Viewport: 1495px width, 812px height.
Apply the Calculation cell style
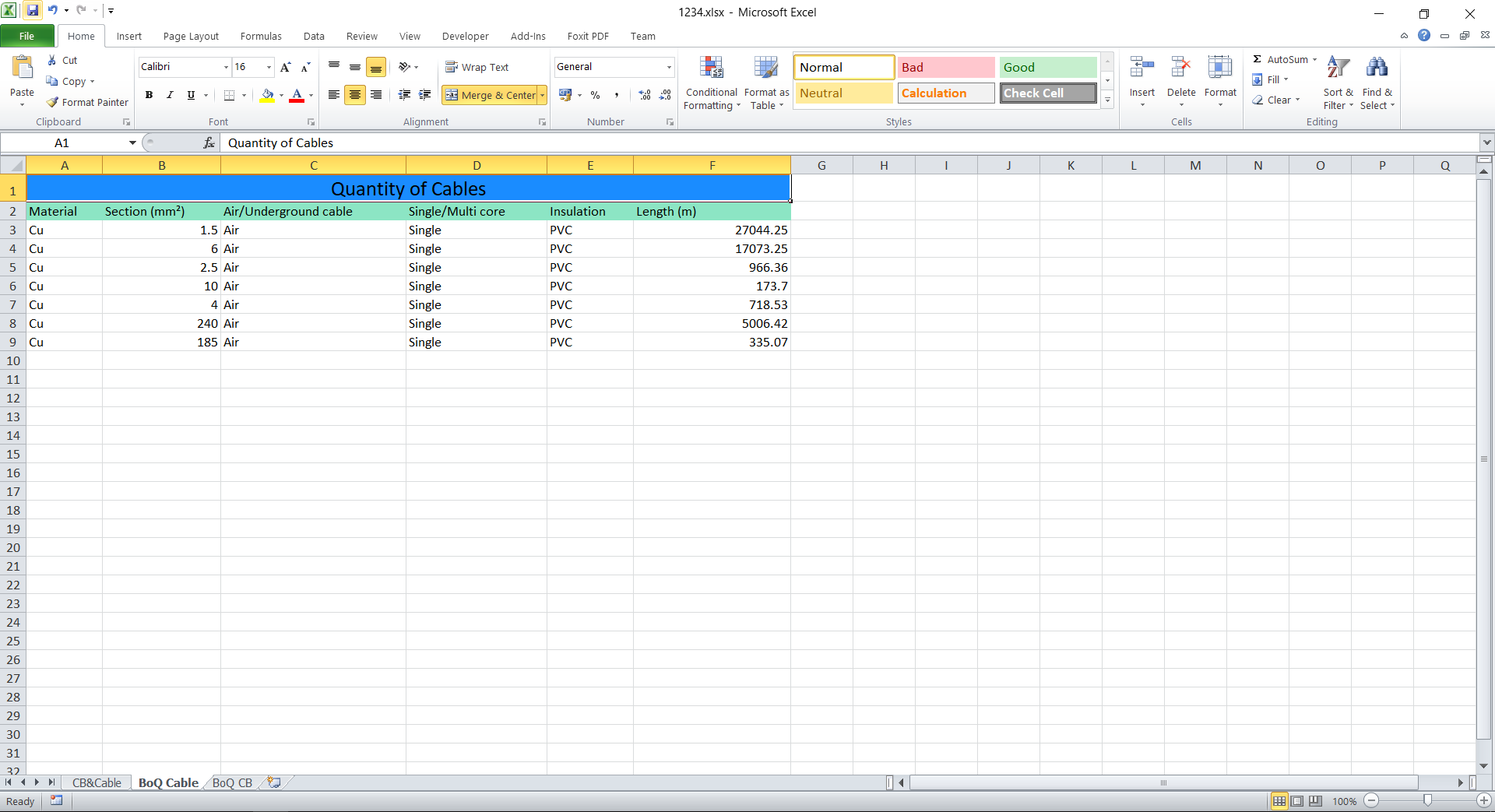tap(946, 93)
